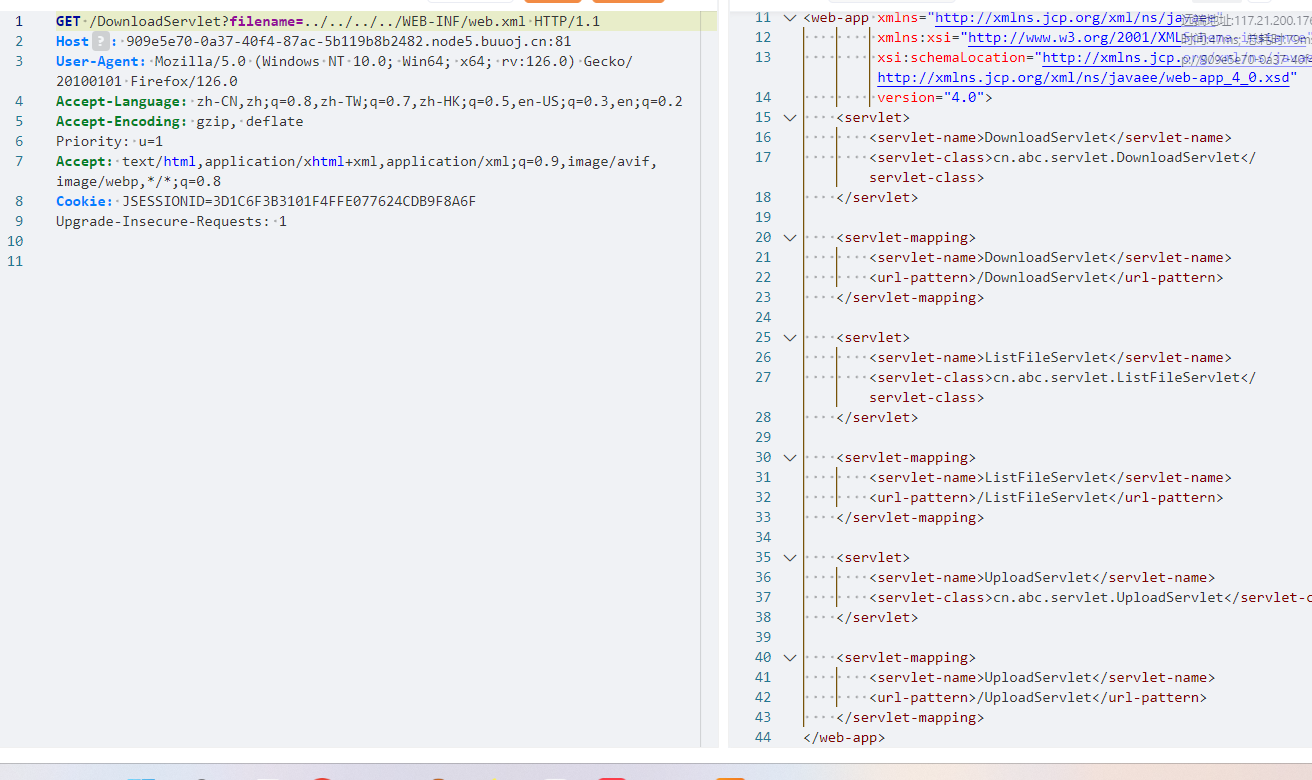
Task: Click the xmlns jcp.org namespace link on line 11
Action: (1050, 17)
